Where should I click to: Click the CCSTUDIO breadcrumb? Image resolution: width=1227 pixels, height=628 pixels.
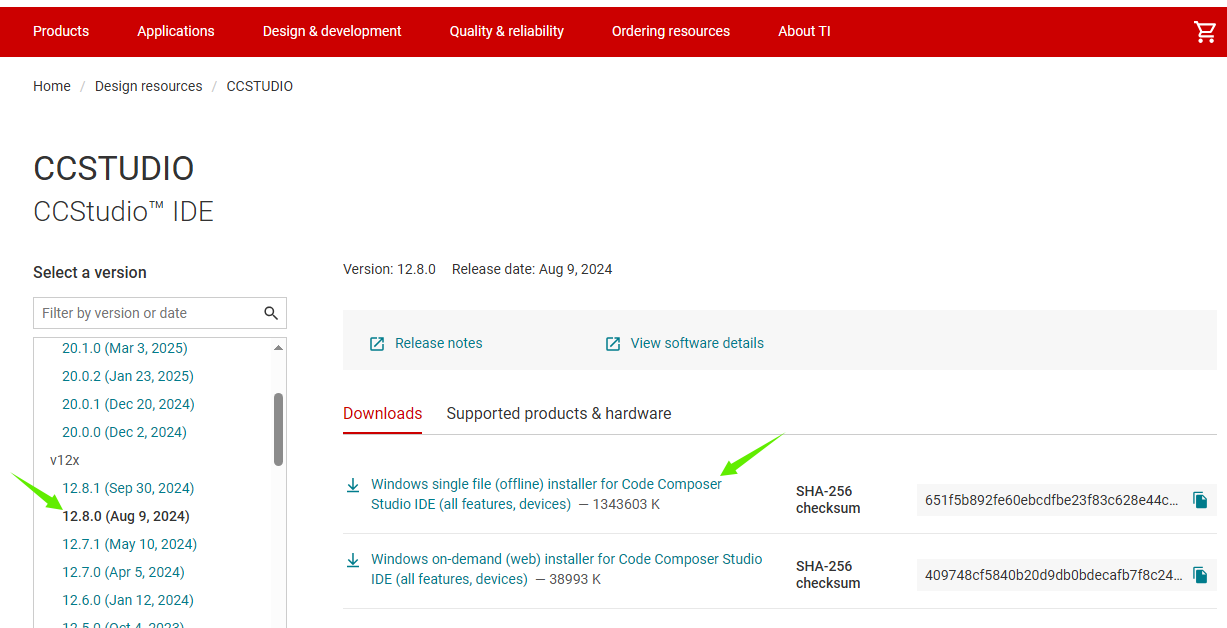coord(260,86)
